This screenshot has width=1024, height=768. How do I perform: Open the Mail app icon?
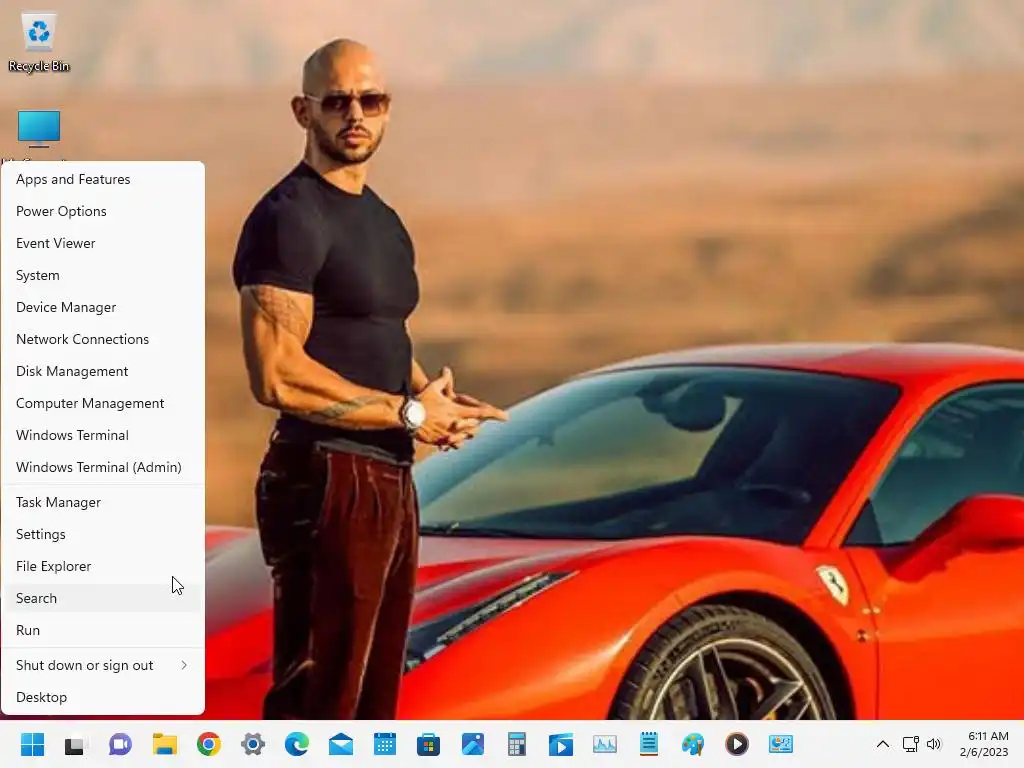tap(341, 744)
